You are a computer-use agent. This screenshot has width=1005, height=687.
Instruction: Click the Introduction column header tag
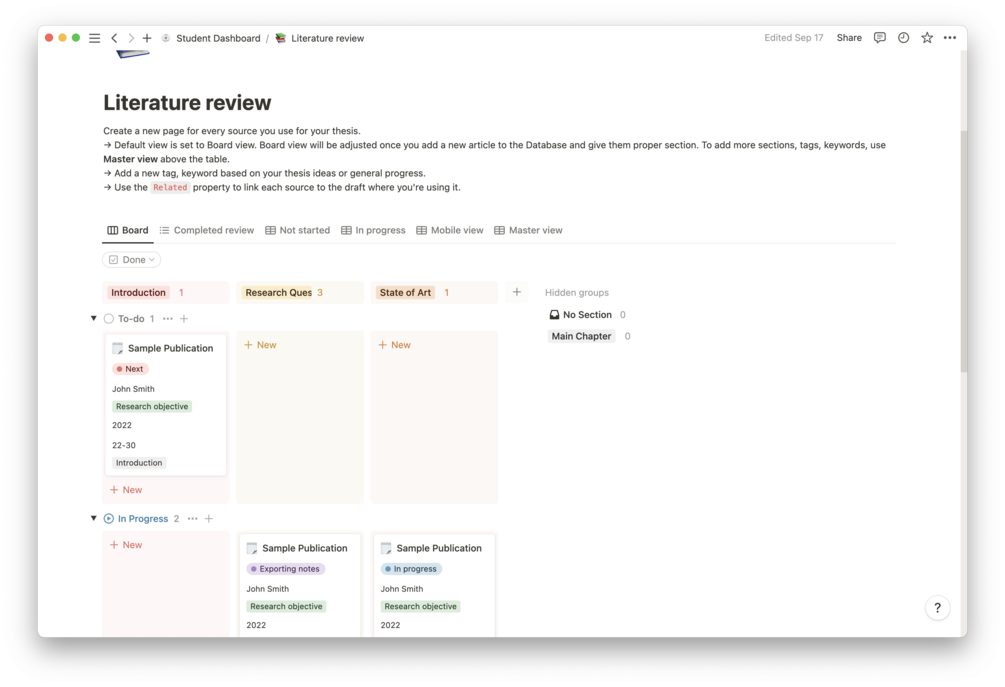(138, 292)
